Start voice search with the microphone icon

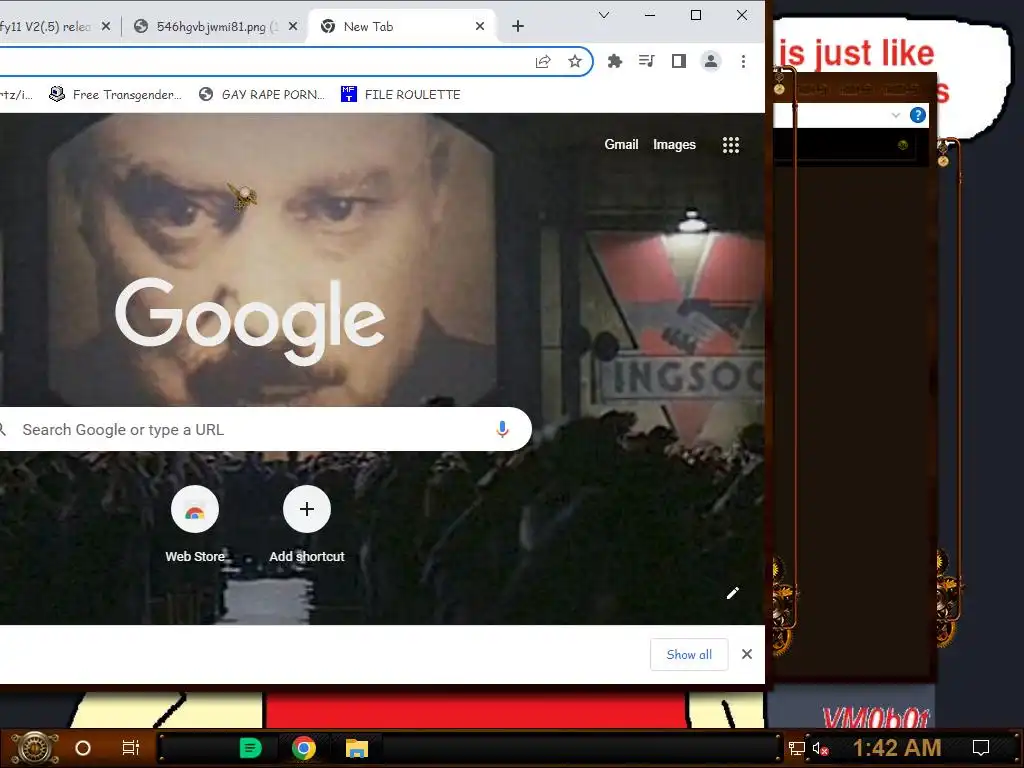coord(502,429)
